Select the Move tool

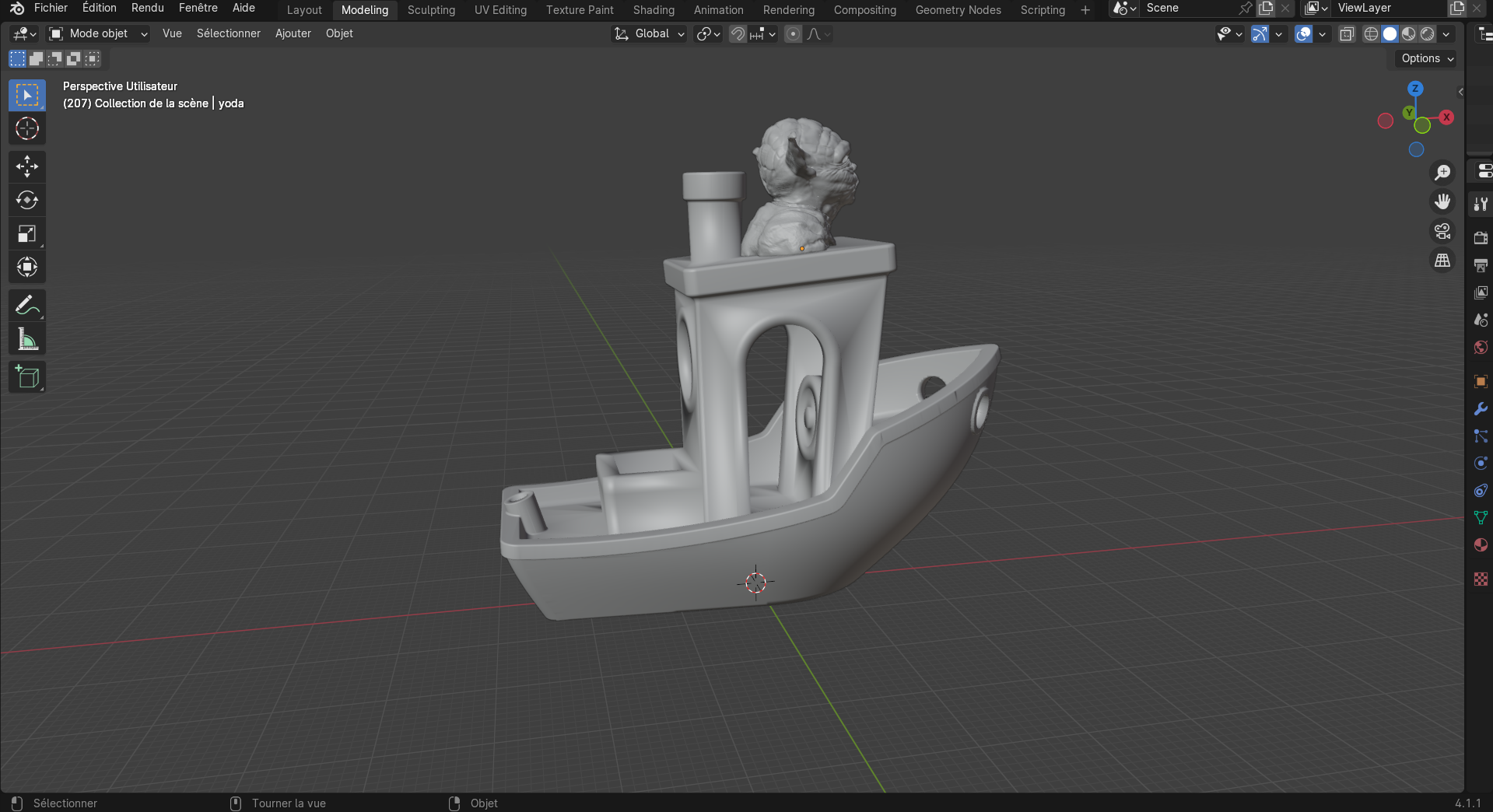[26, 166]
